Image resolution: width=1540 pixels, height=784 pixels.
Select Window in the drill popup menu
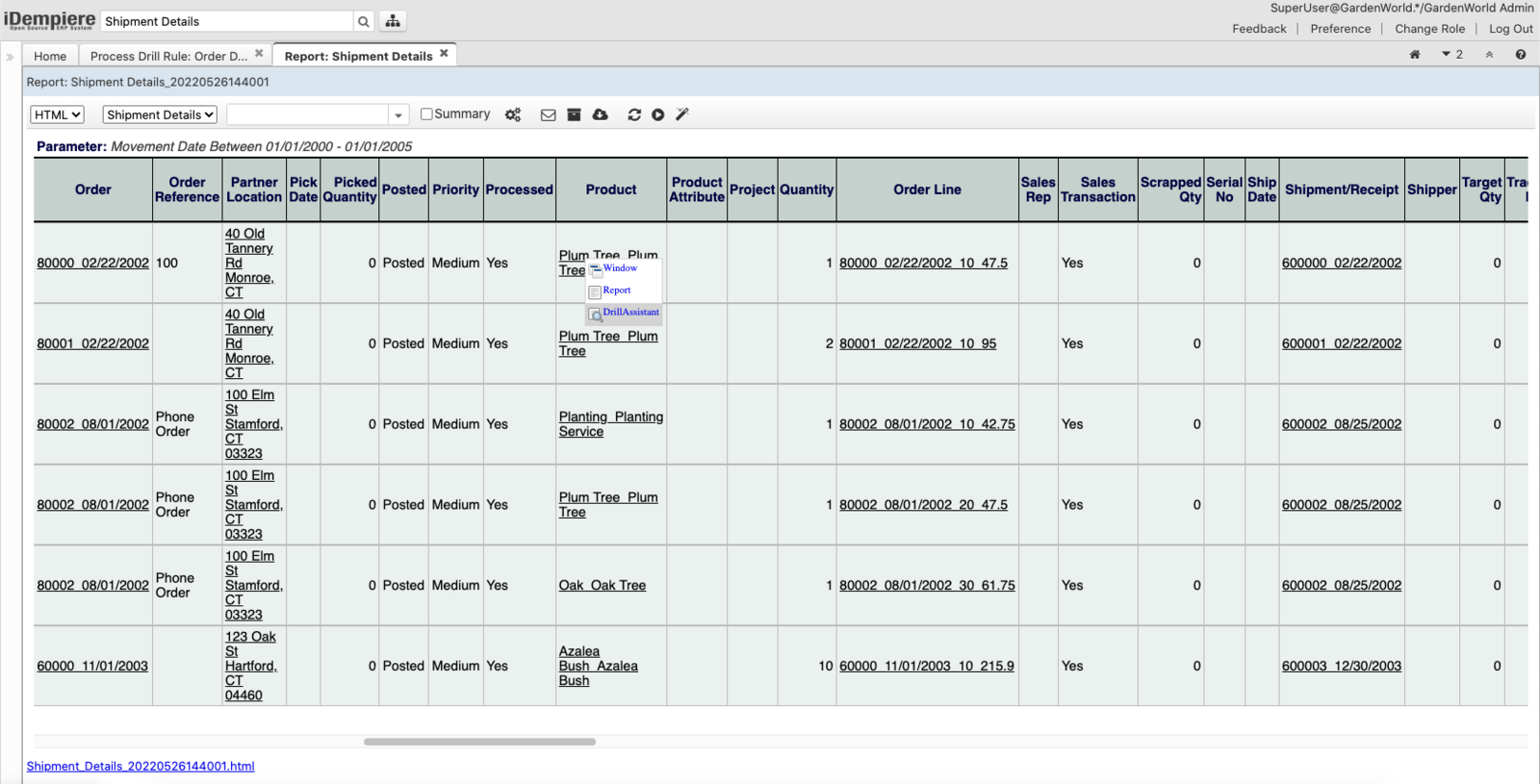tap(620, 268)
